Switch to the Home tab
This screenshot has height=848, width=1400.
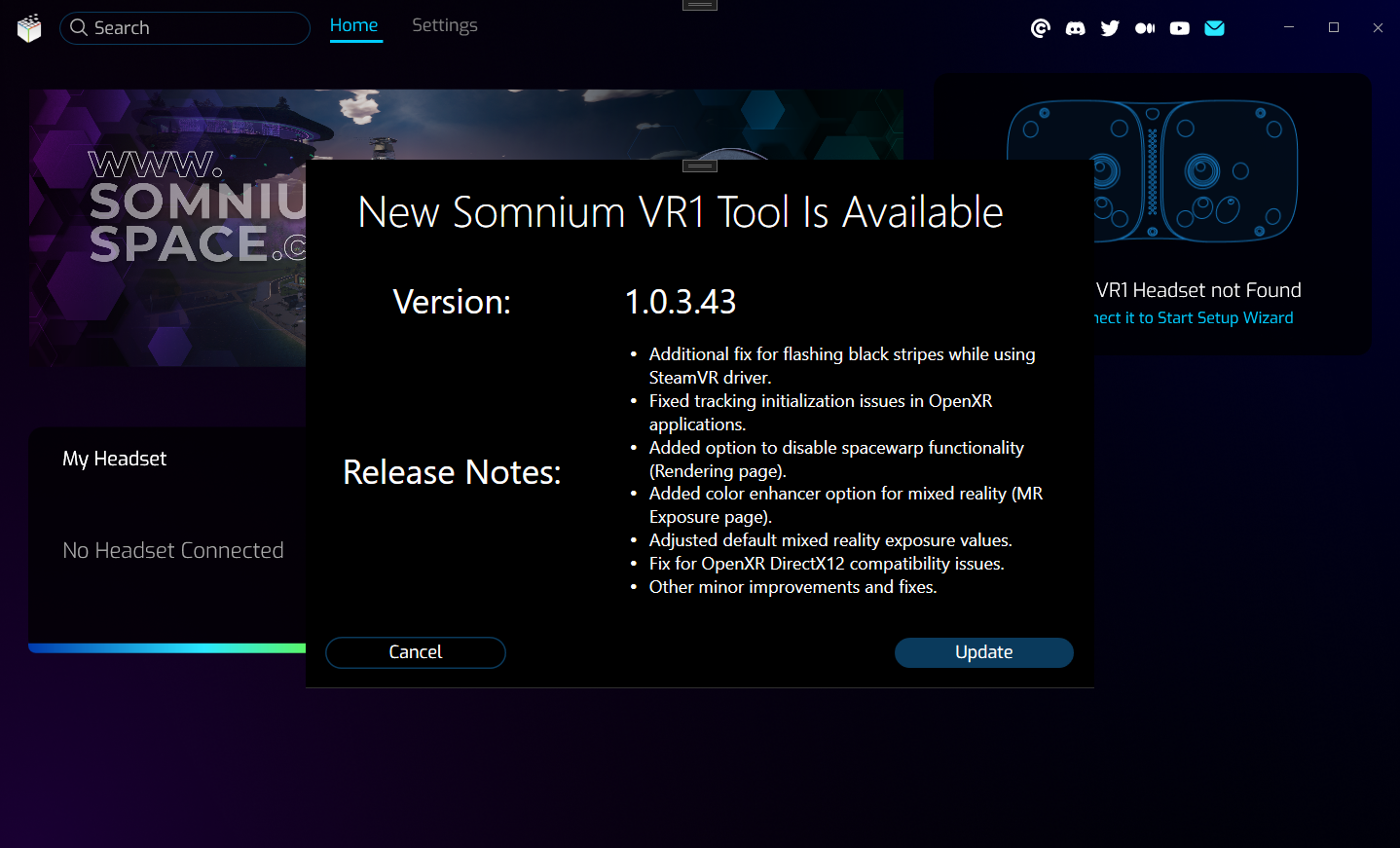click(x=354, y=25)
